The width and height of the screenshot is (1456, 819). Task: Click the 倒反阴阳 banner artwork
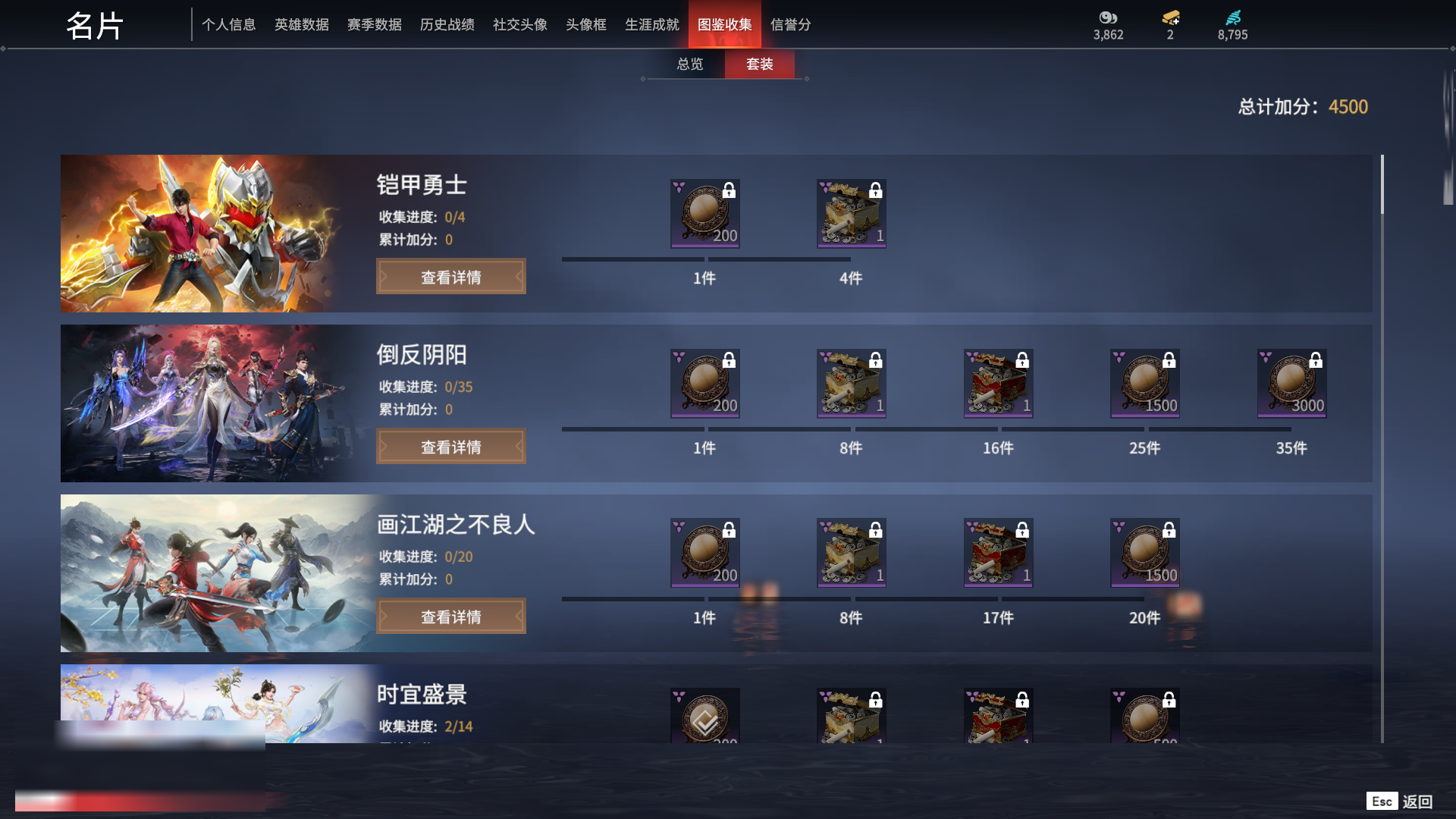coord(216,403)
